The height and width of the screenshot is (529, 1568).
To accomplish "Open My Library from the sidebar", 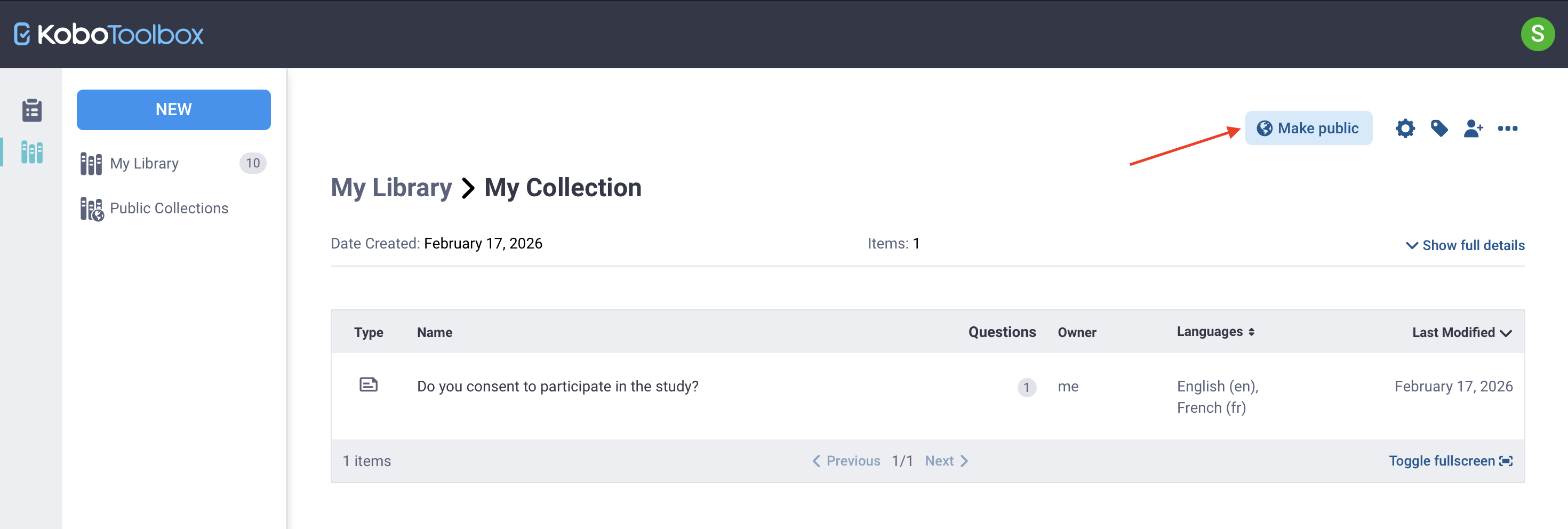I will [143, 163].
